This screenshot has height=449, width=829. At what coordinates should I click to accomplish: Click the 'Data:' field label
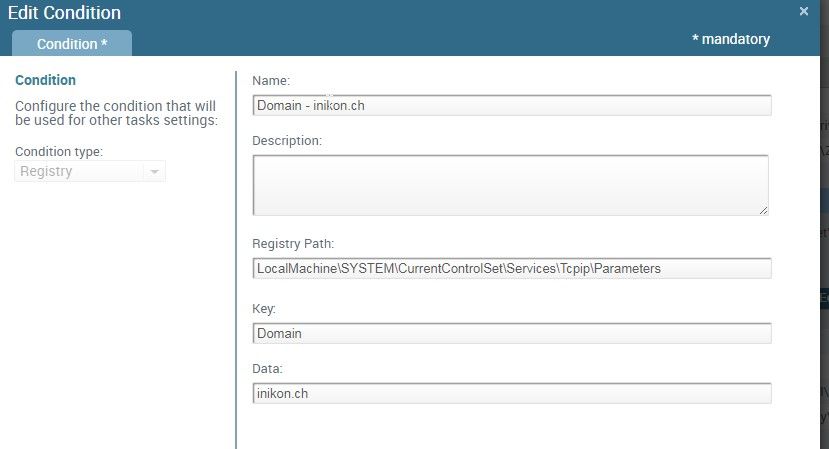coord(268,369)
